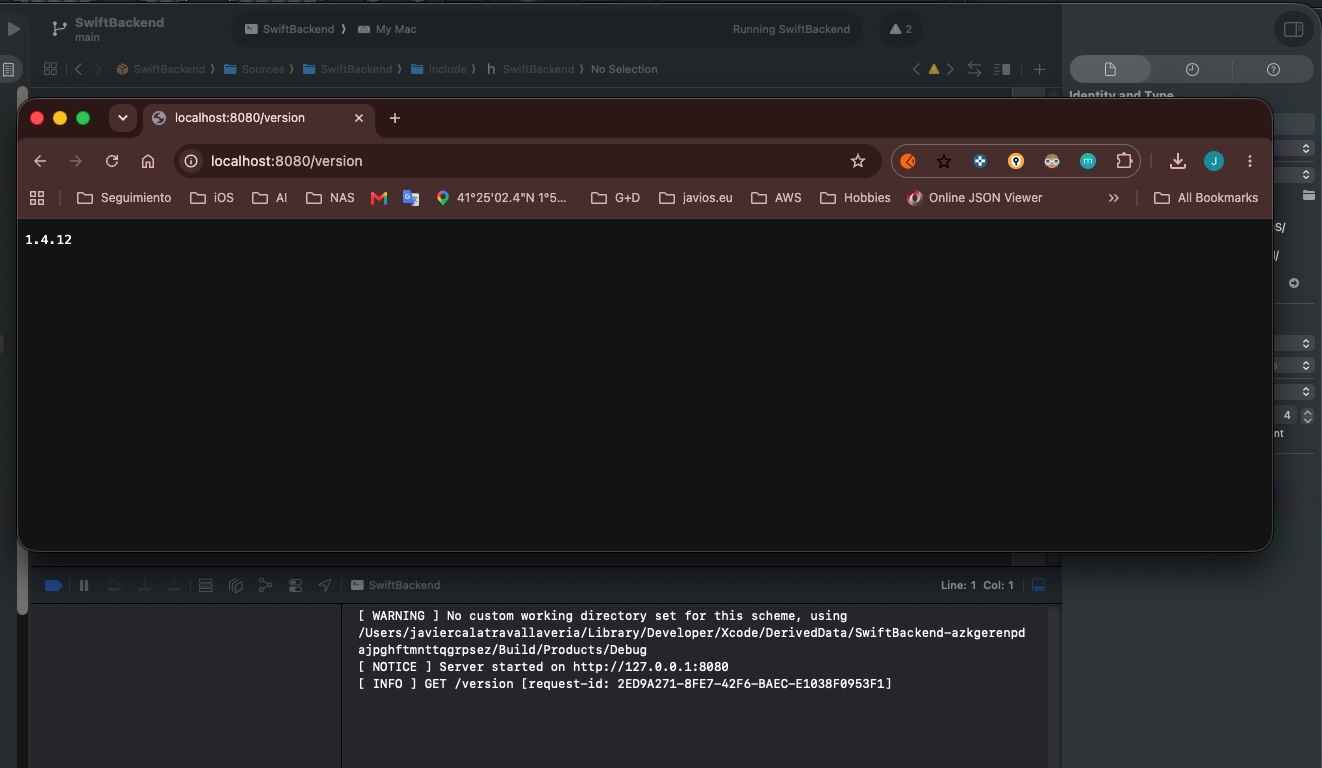Show hidden bookmarks with the chevron
The height and width of the screenshot is (768, 1322).
coord(1114,198)
